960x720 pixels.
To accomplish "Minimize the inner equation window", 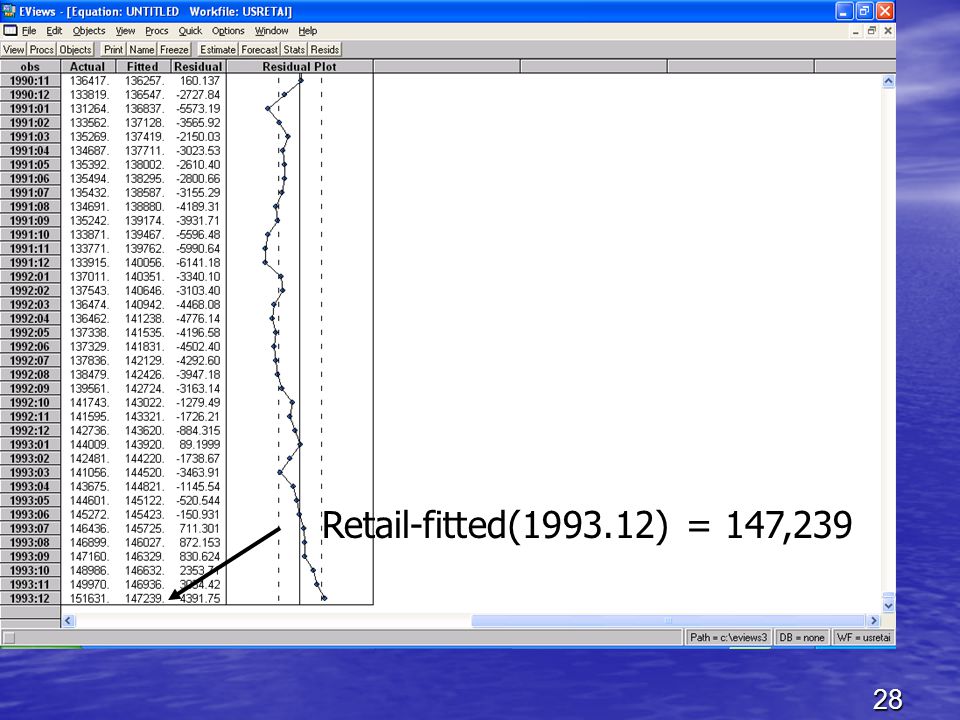I will coord(855,31).
